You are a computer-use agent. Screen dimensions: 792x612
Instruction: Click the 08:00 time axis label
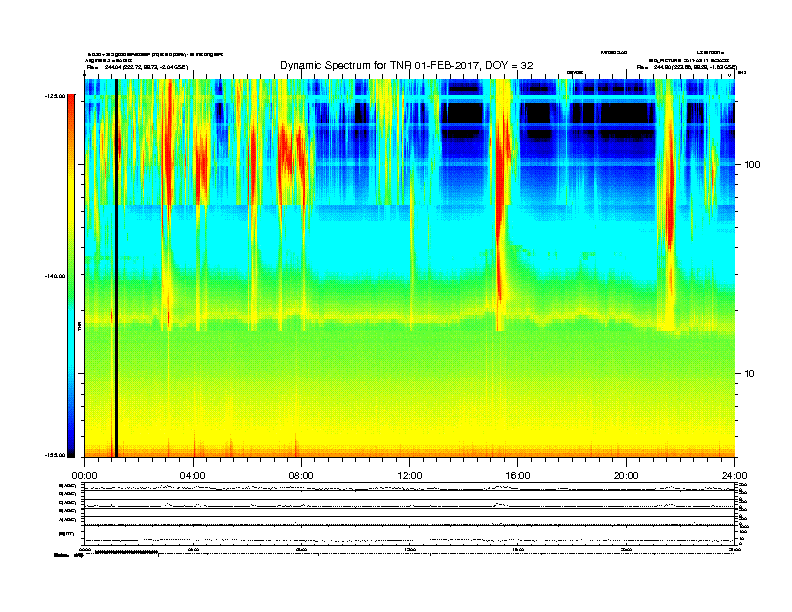301,476
